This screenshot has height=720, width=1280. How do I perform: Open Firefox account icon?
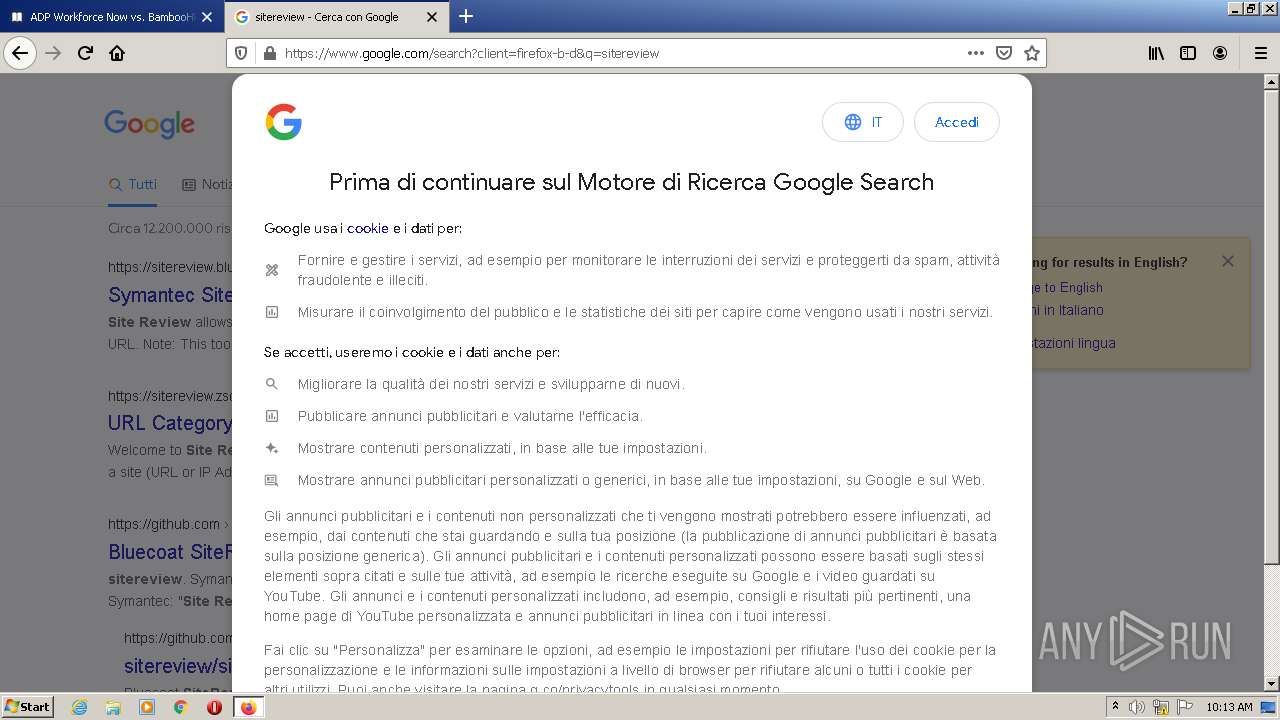[x=1220, y=53]
